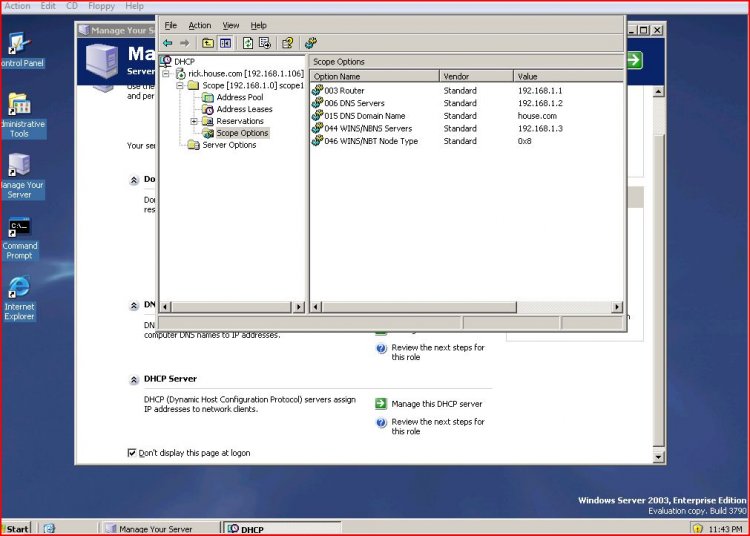Click the Manage Your Server vertical scrollbar thumb
Image resolution: width=750 pixels, height=536 pixels.
[659, 290]
